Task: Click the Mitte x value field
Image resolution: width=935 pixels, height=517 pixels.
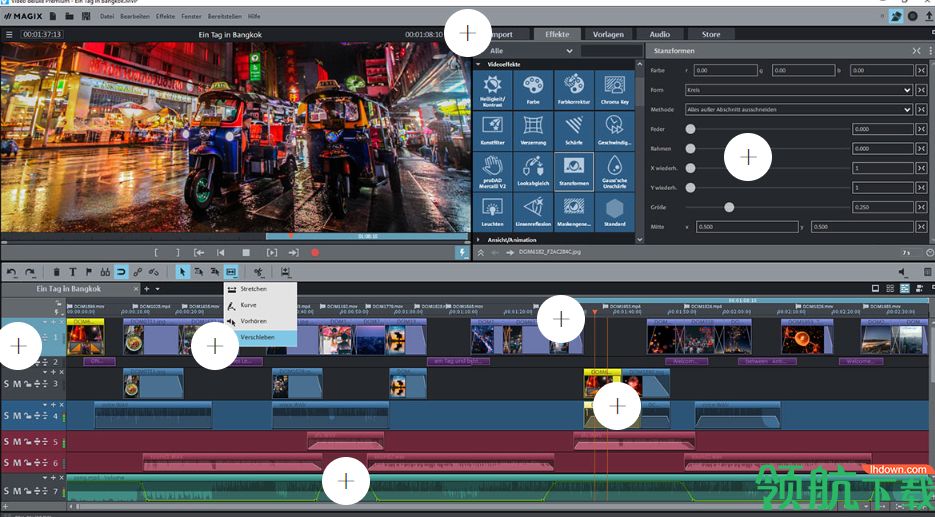Action: pos(747,227)
